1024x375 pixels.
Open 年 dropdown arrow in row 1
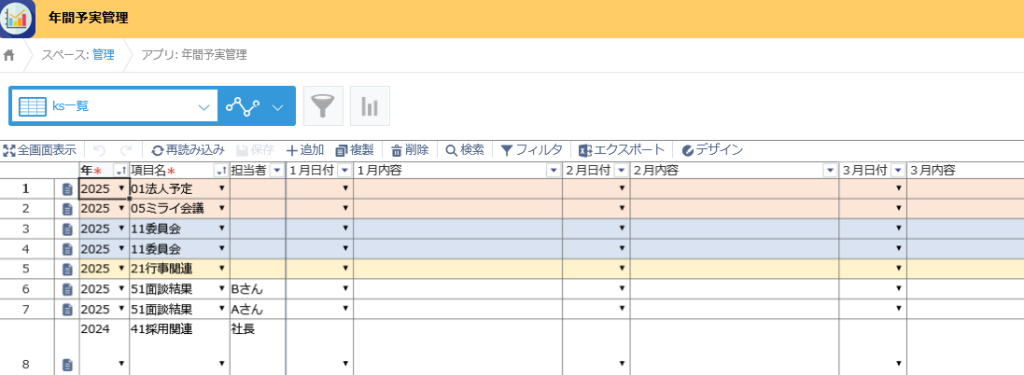(x=121, y=189)
